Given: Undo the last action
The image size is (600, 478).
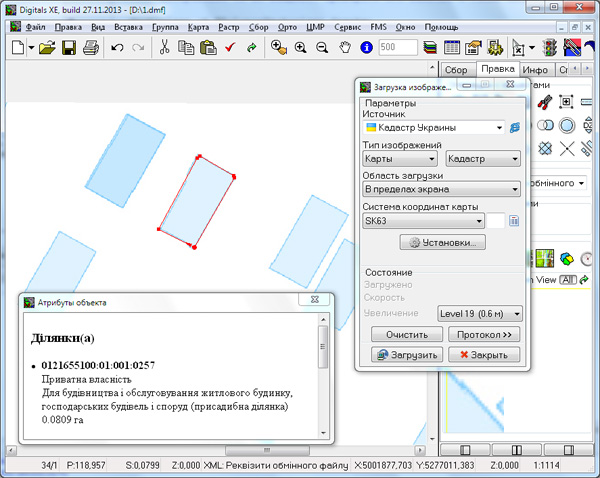Looking at the screenshot, I should (x=117, y=47).
